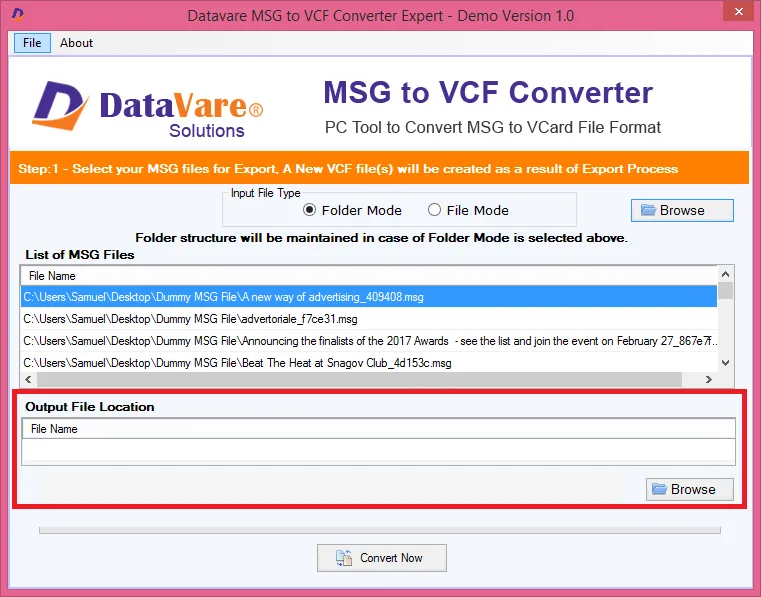Click the MSG list horizontal scroll left arrow
This screenshot has height=597, width=761.
coord(28,380)
